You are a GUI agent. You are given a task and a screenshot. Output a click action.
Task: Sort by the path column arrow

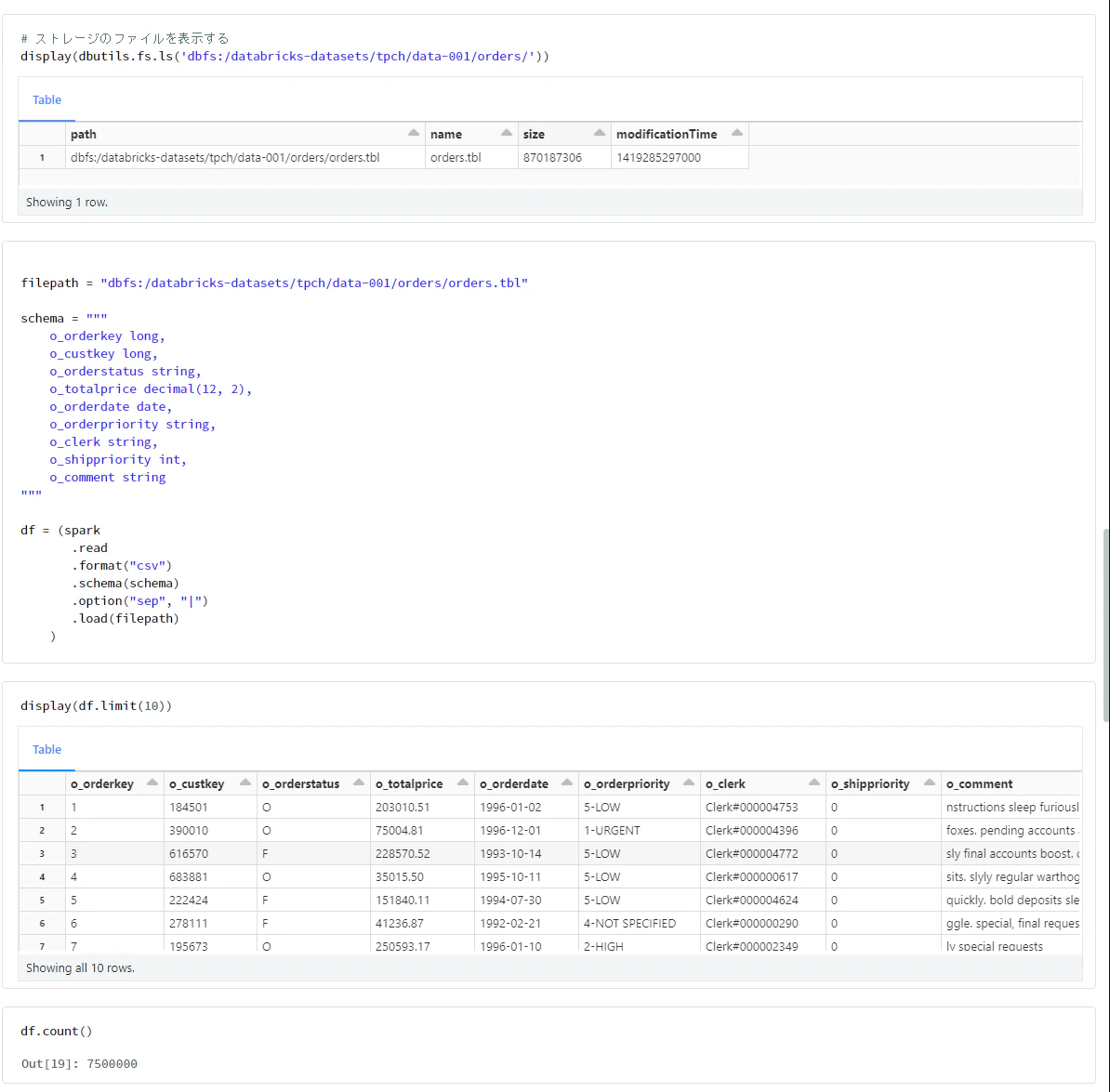click(414, 133)
